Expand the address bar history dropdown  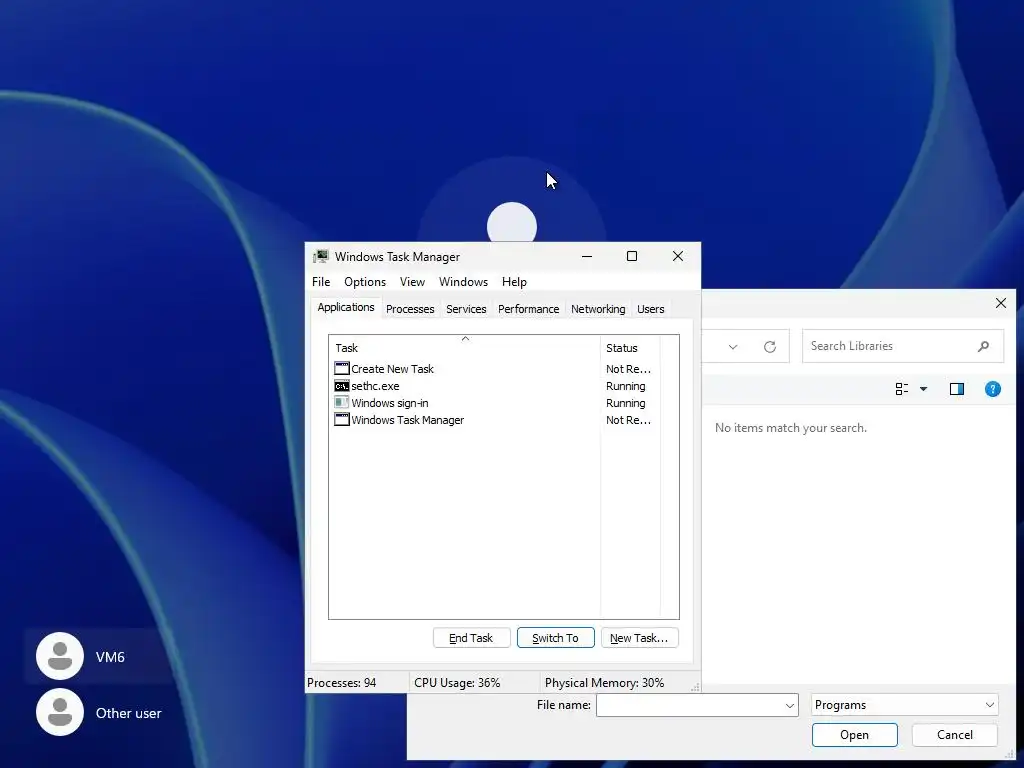coord(733,347)
